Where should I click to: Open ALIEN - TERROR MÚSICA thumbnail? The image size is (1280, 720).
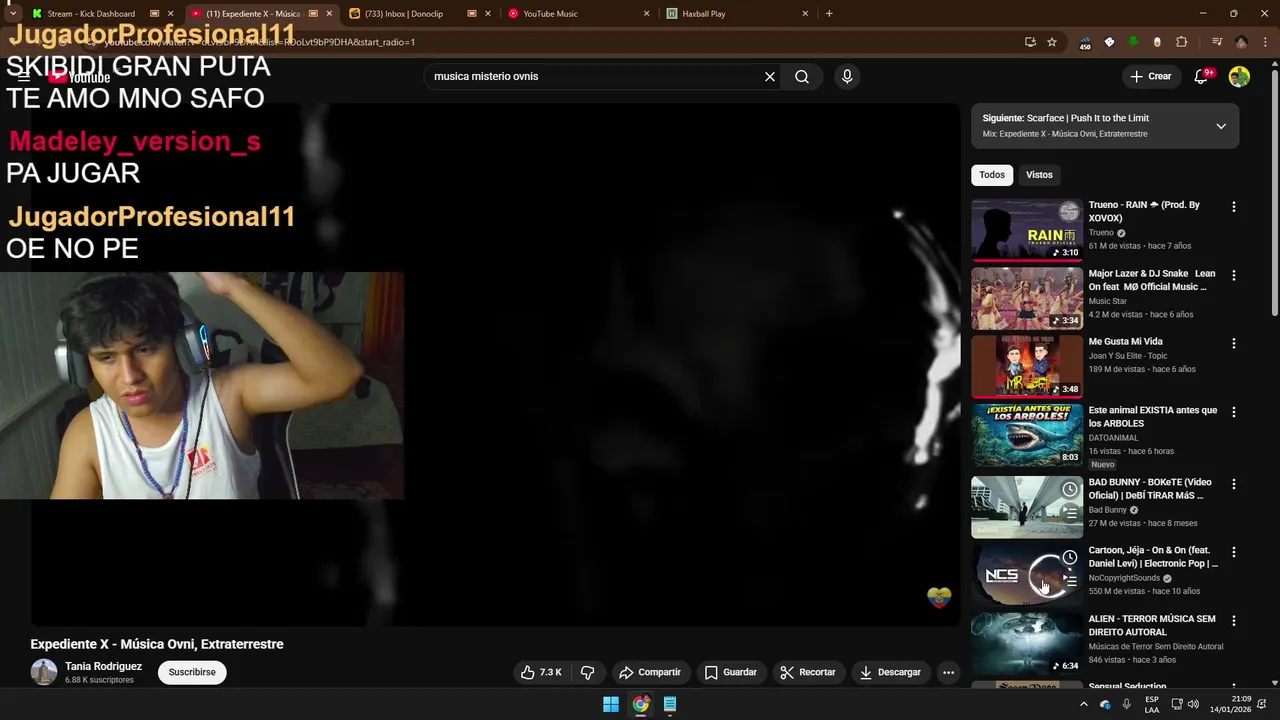(x=1027, y=643)
